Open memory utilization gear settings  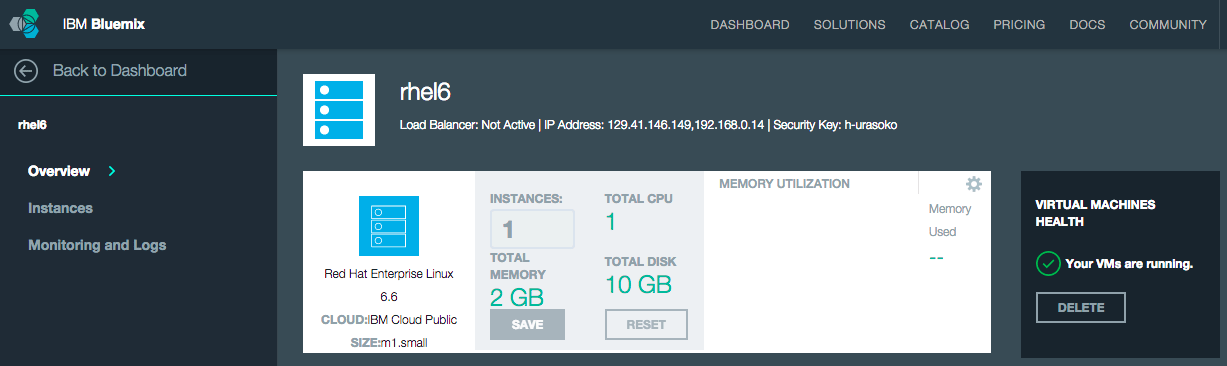point(973,184)
